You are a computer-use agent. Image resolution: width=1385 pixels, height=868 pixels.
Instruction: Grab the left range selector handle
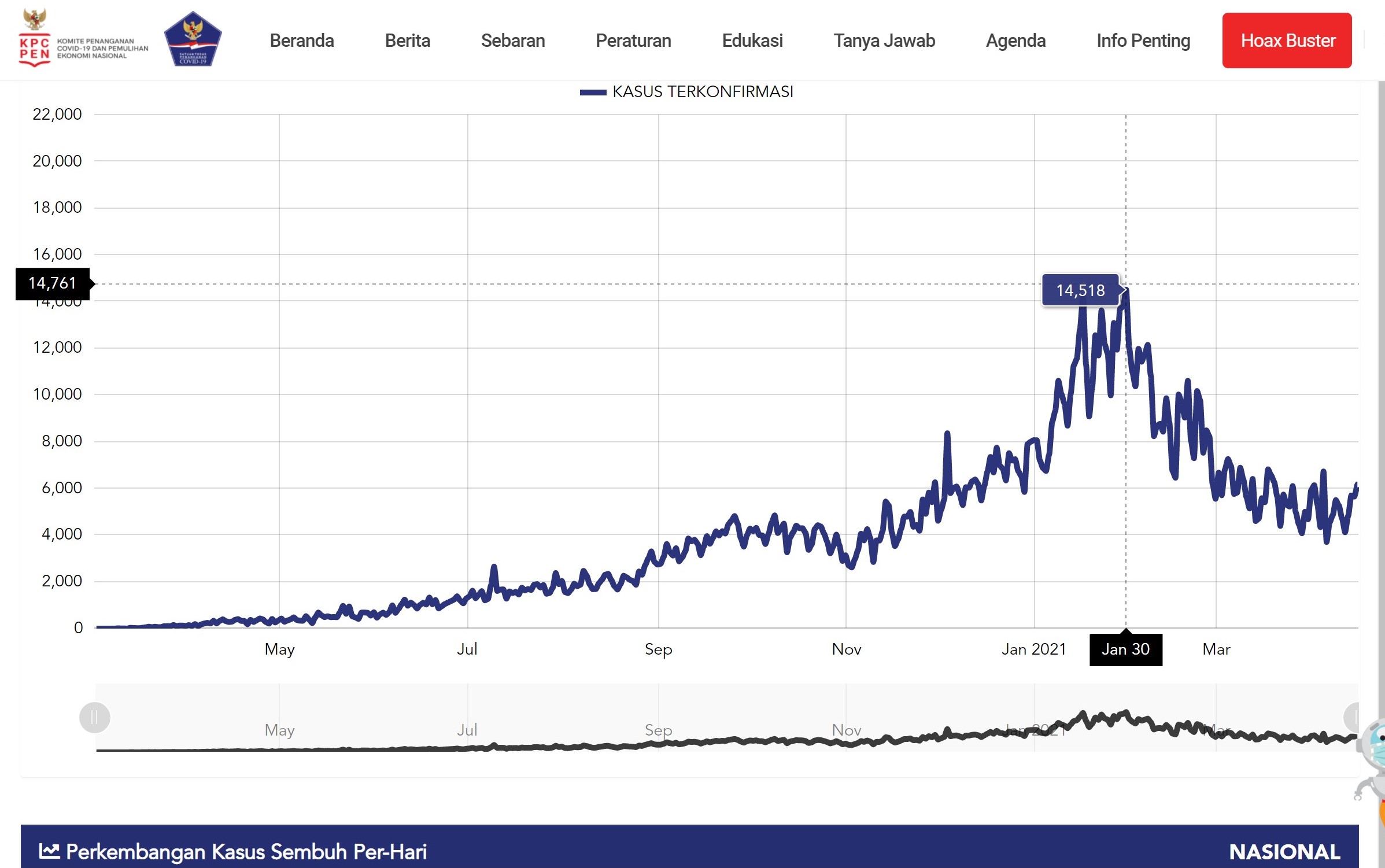95,718
